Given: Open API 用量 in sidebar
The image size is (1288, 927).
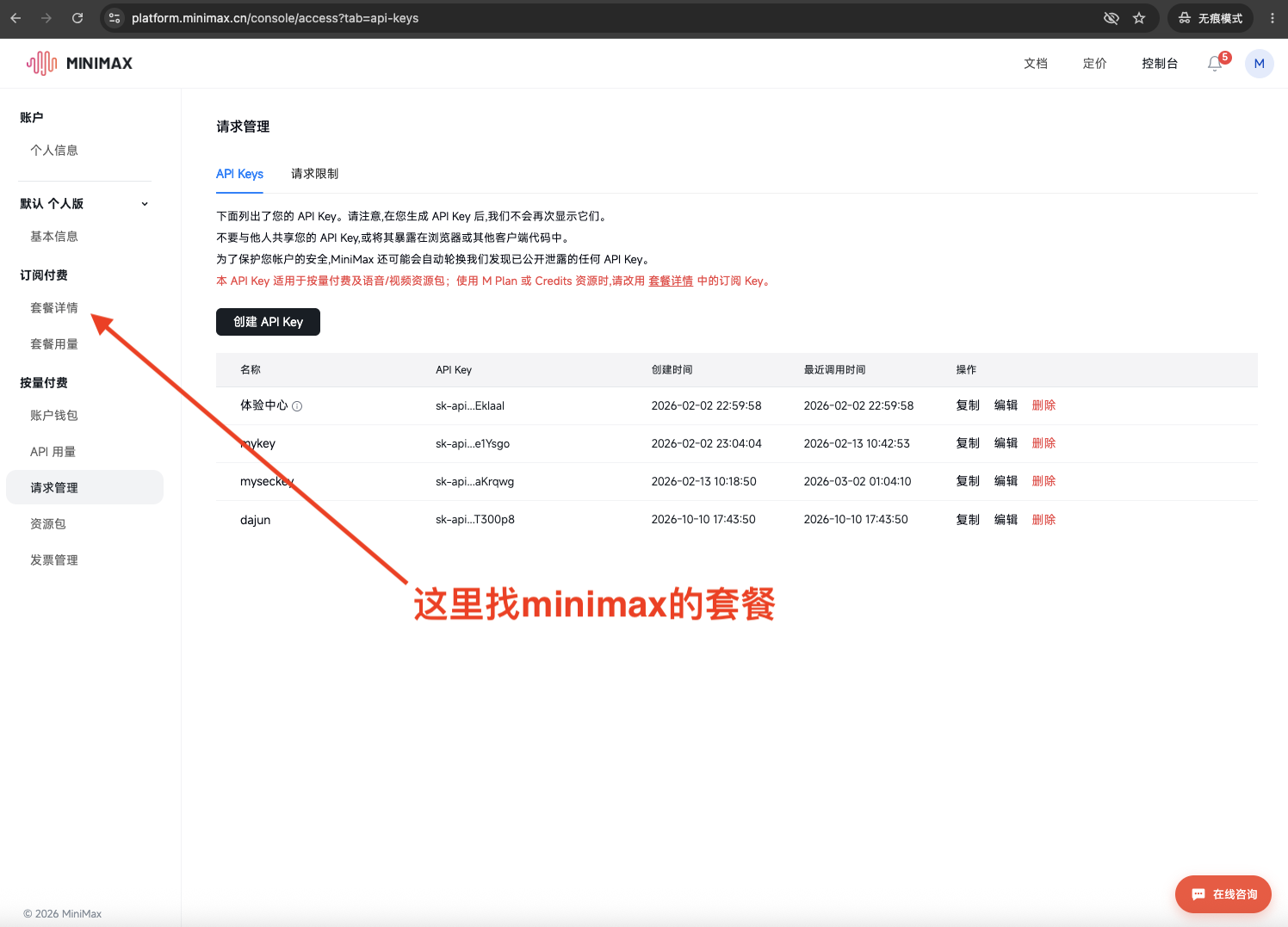Looking at the screenshot, I should point(53,451).
